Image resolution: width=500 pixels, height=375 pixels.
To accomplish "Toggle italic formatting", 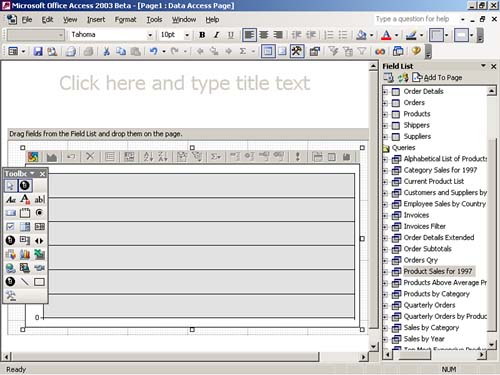I will (216, 35).
